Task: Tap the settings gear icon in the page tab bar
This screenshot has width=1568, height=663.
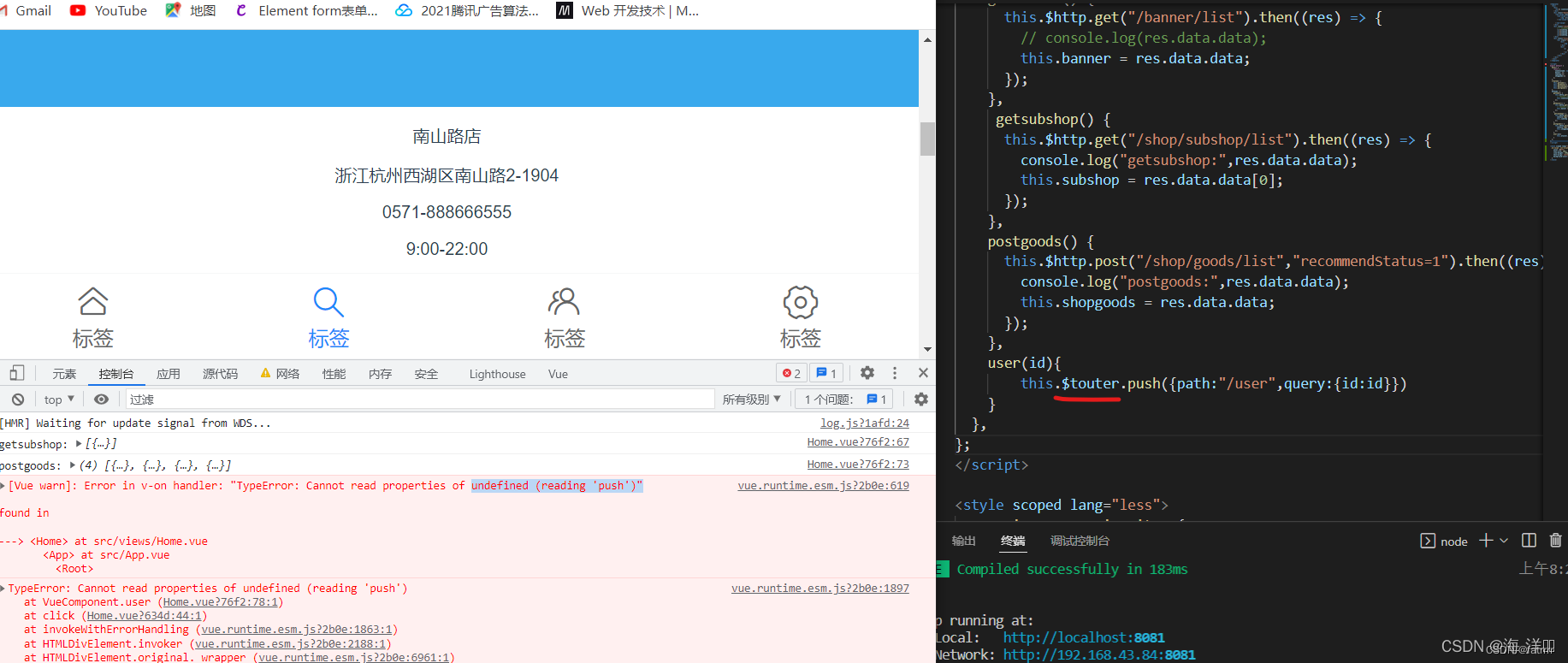Action: coord(801,302)
